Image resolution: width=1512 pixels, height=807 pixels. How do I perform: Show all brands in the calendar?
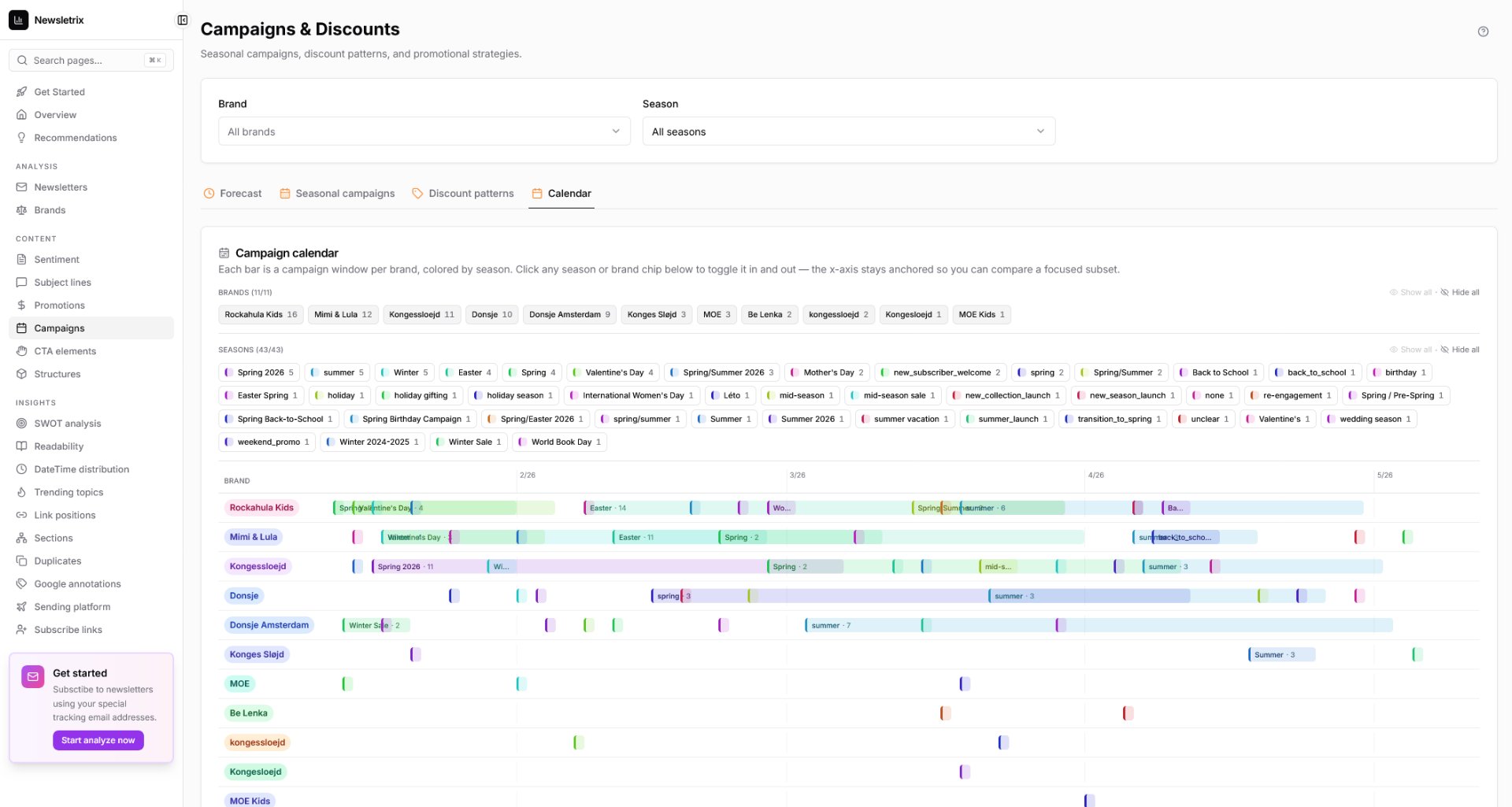(x=1410, y=292)
